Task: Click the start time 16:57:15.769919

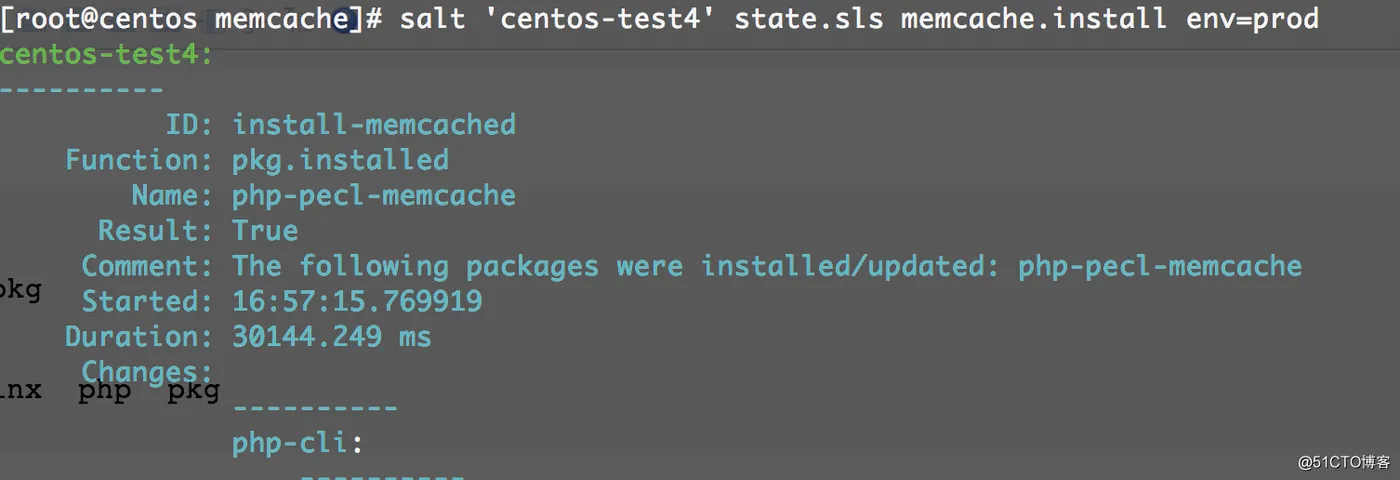Action: (x=357, y=301)
